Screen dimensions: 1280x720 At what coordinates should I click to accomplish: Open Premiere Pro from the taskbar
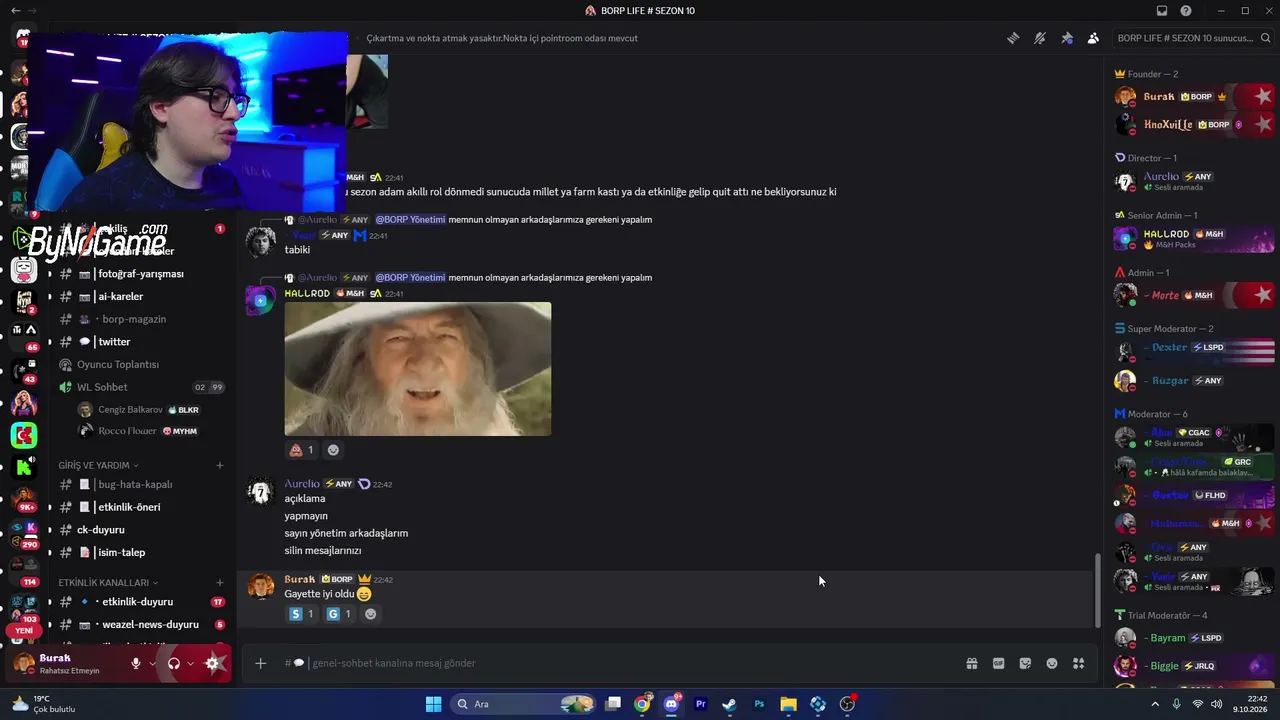coord(700,704)
